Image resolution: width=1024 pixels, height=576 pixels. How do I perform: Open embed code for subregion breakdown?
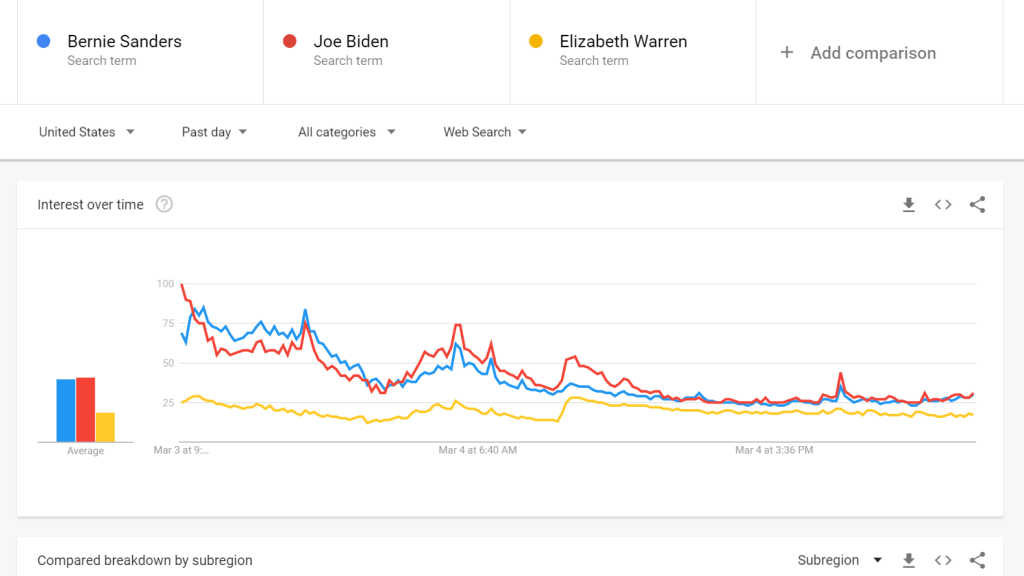pyautogui.click(x=943, y=560)
